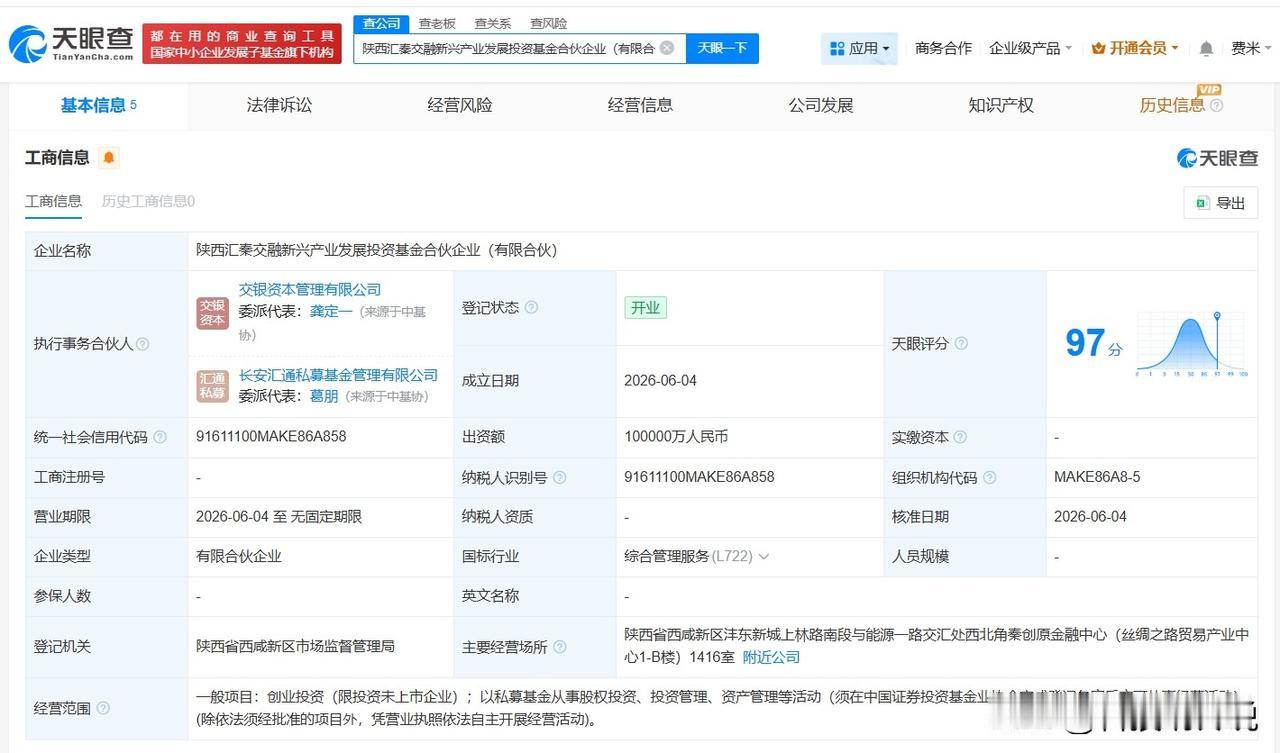Expand the 综合管理服务 (L722) industry chevron
Viewport: 1280px width, 753px height.
(764, 556)
